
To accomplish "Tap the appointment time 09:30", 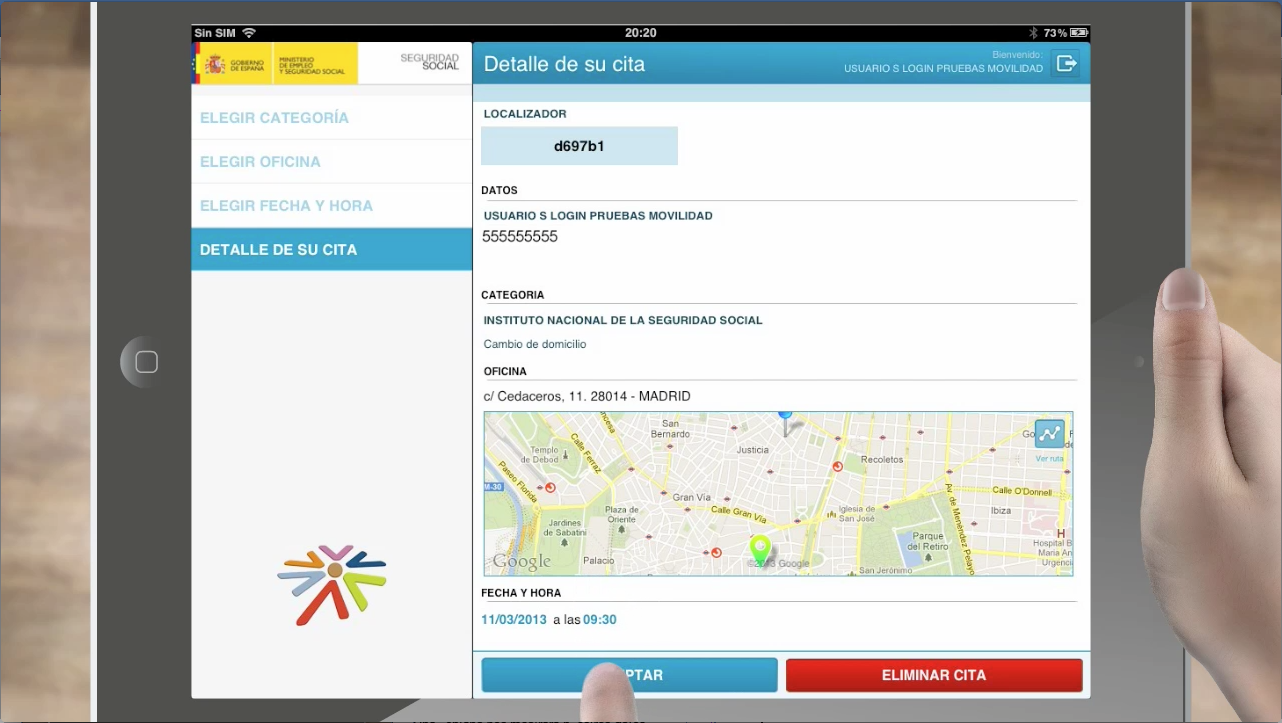I will 600,620.
